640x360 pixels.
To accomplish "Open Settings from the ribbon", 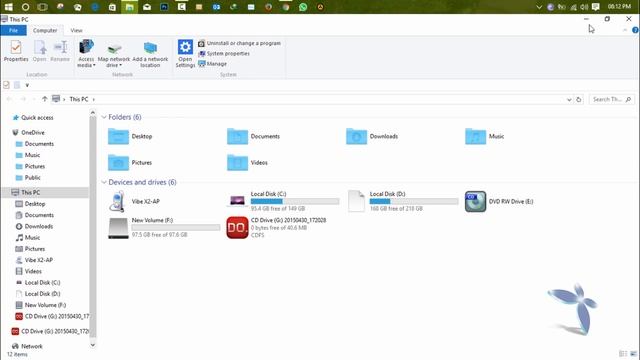I will tap(185, 53).
